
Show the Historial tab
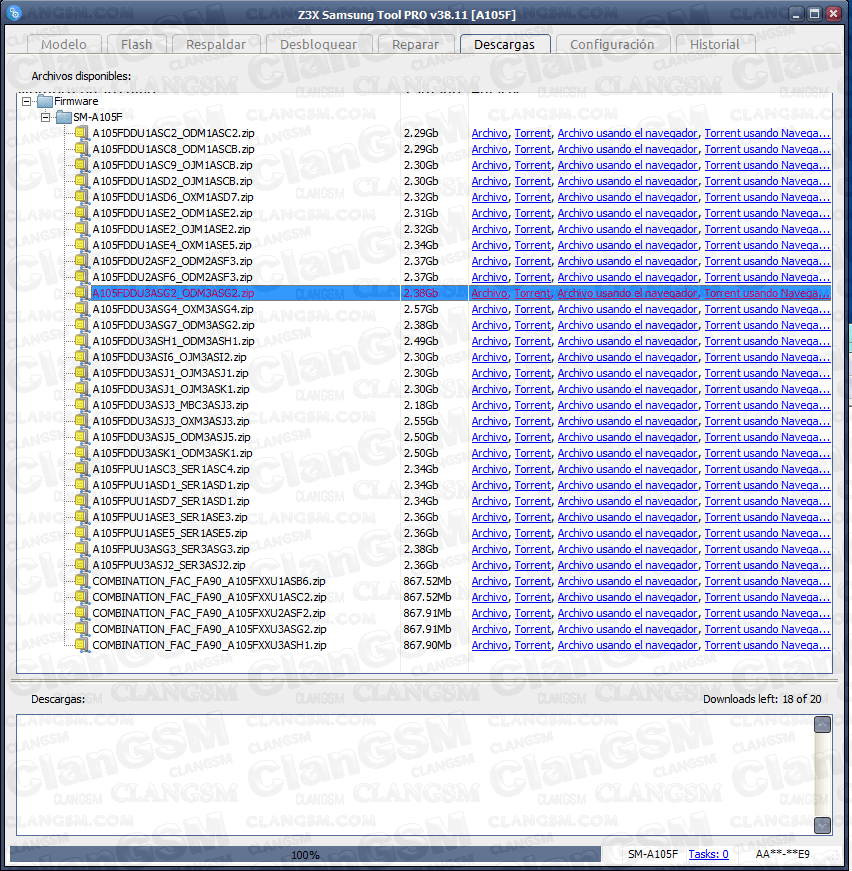pyautogui.click(x=715, y=44)
